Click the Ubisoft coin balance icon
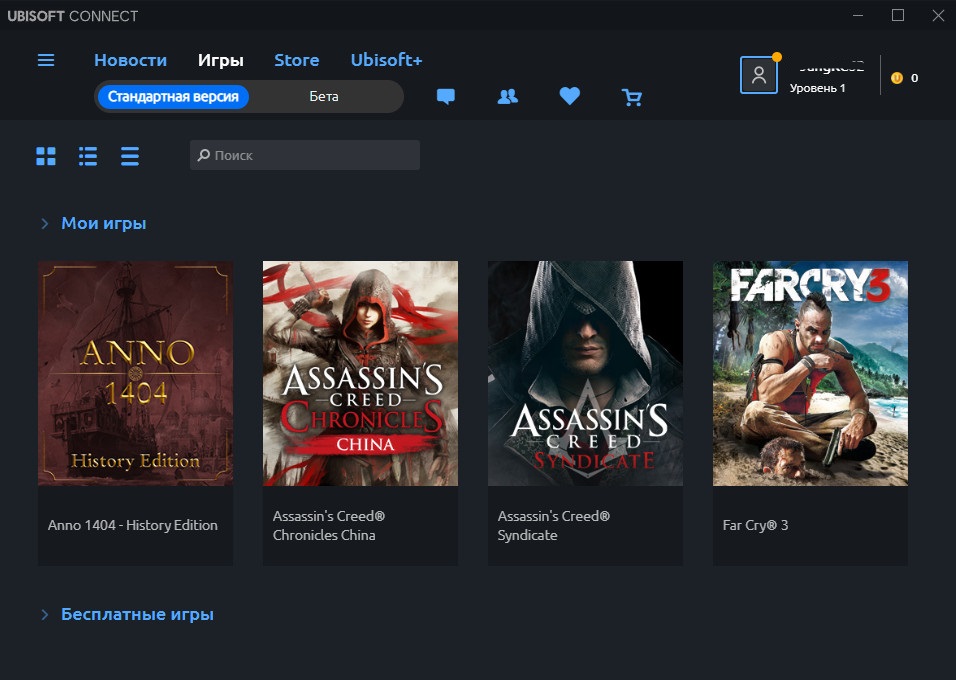956x680 pixels. coord(897,78)
